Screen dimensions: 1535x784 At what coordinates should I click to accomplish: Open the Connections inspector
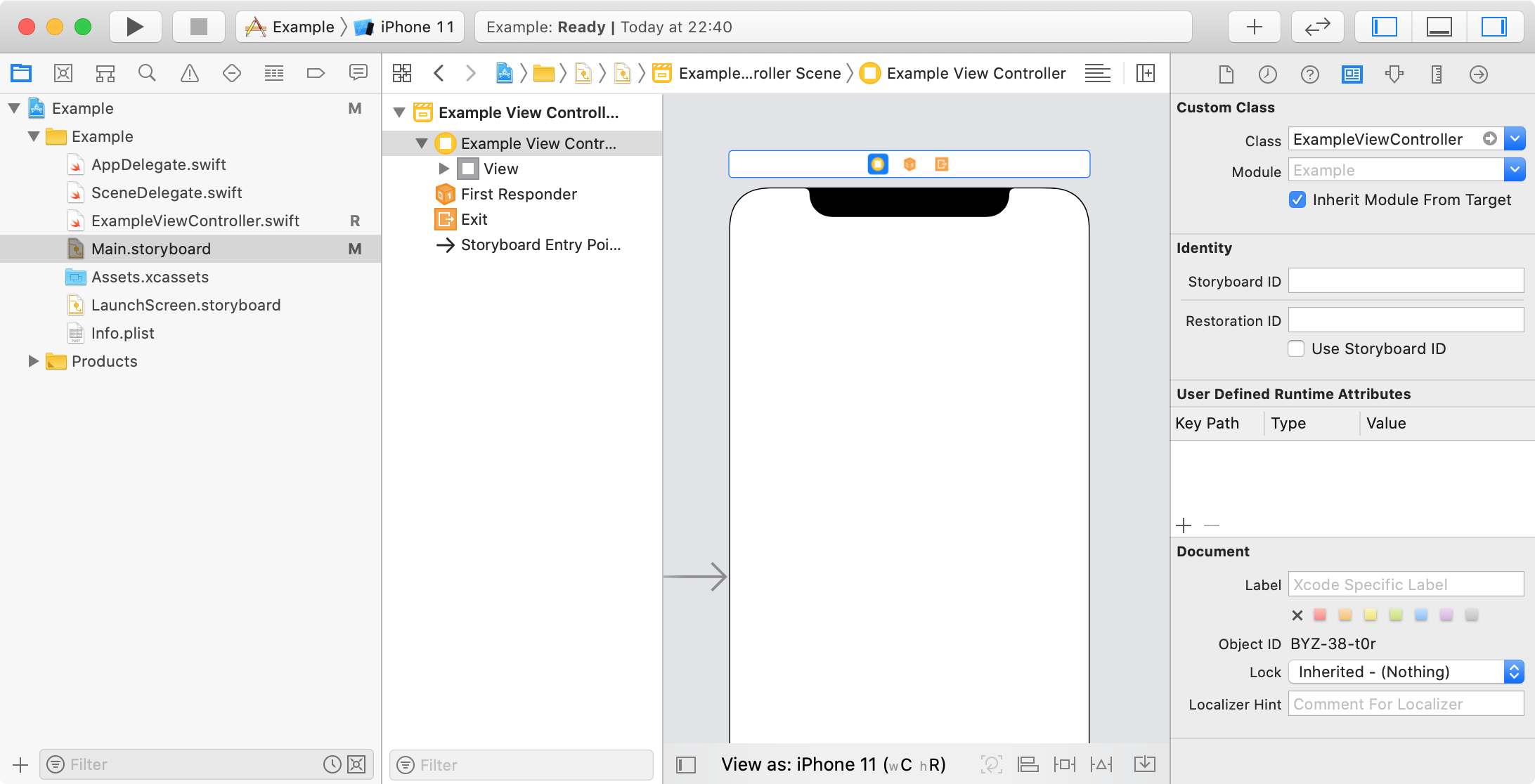tap(1479, 74)
